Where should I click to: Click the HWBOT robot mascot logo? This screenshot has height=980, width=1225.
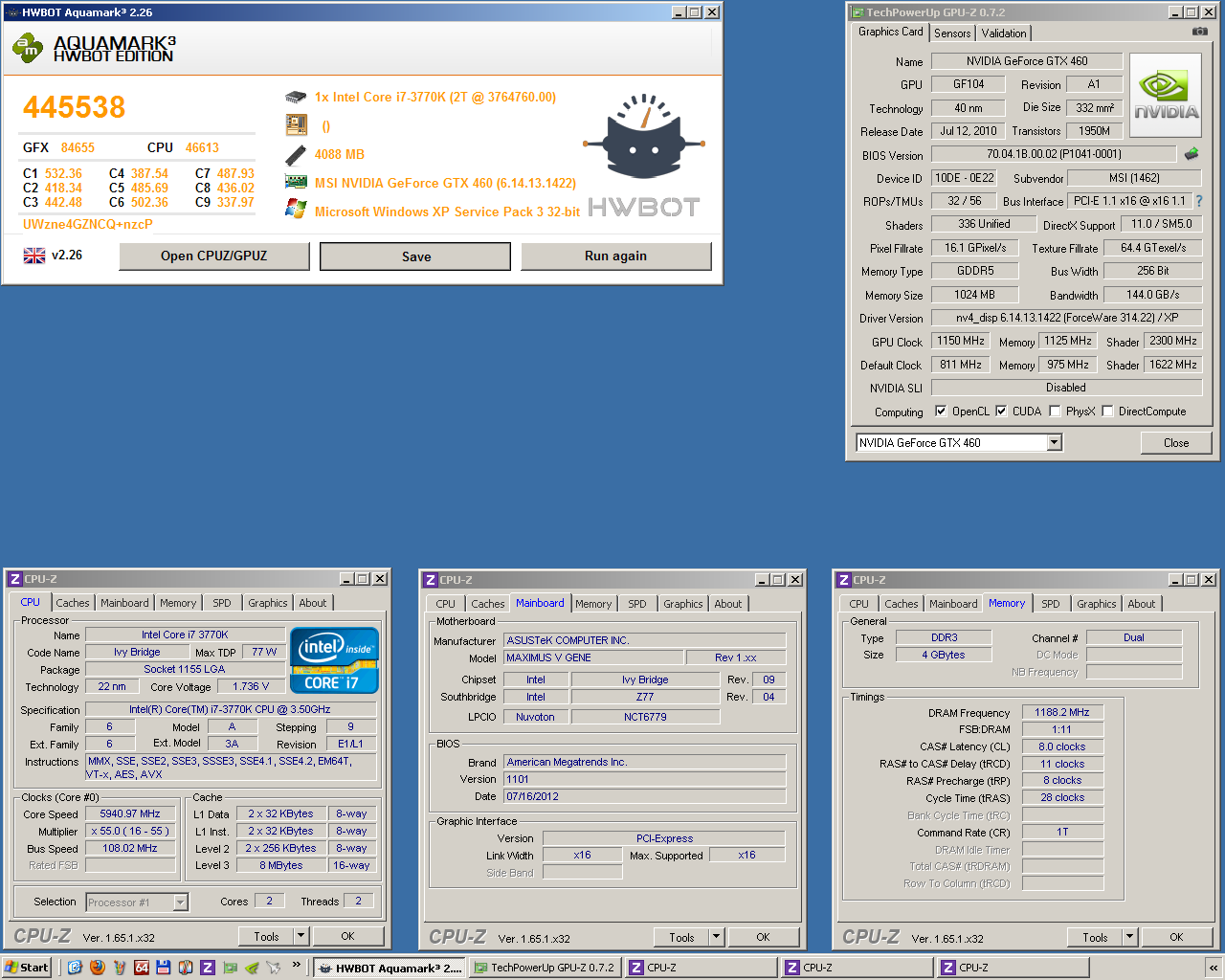point(644,136)
